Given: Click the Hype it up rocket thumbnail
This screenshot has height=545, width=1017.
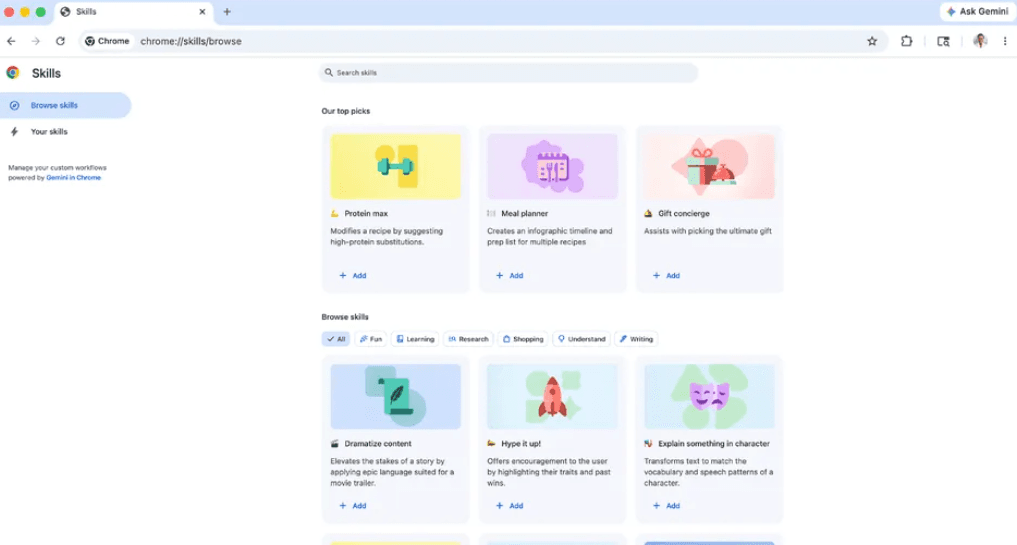Looking at the screenshot, I should pyautogui.click(x=552, y=397).
